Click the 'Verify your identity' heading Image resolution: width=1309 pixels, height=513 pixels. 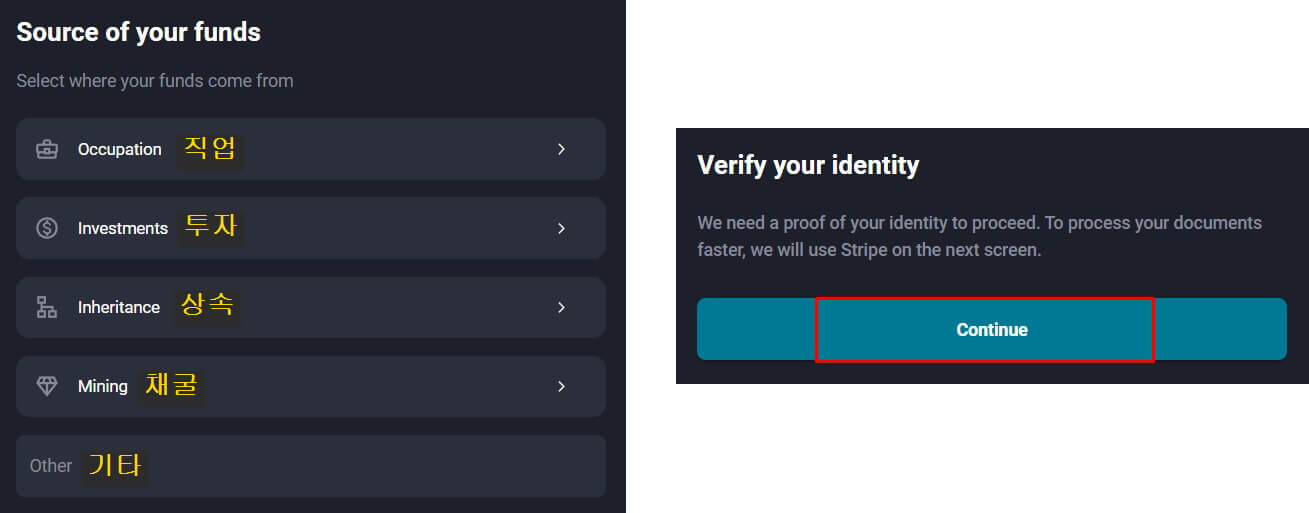tap(808, 165)
